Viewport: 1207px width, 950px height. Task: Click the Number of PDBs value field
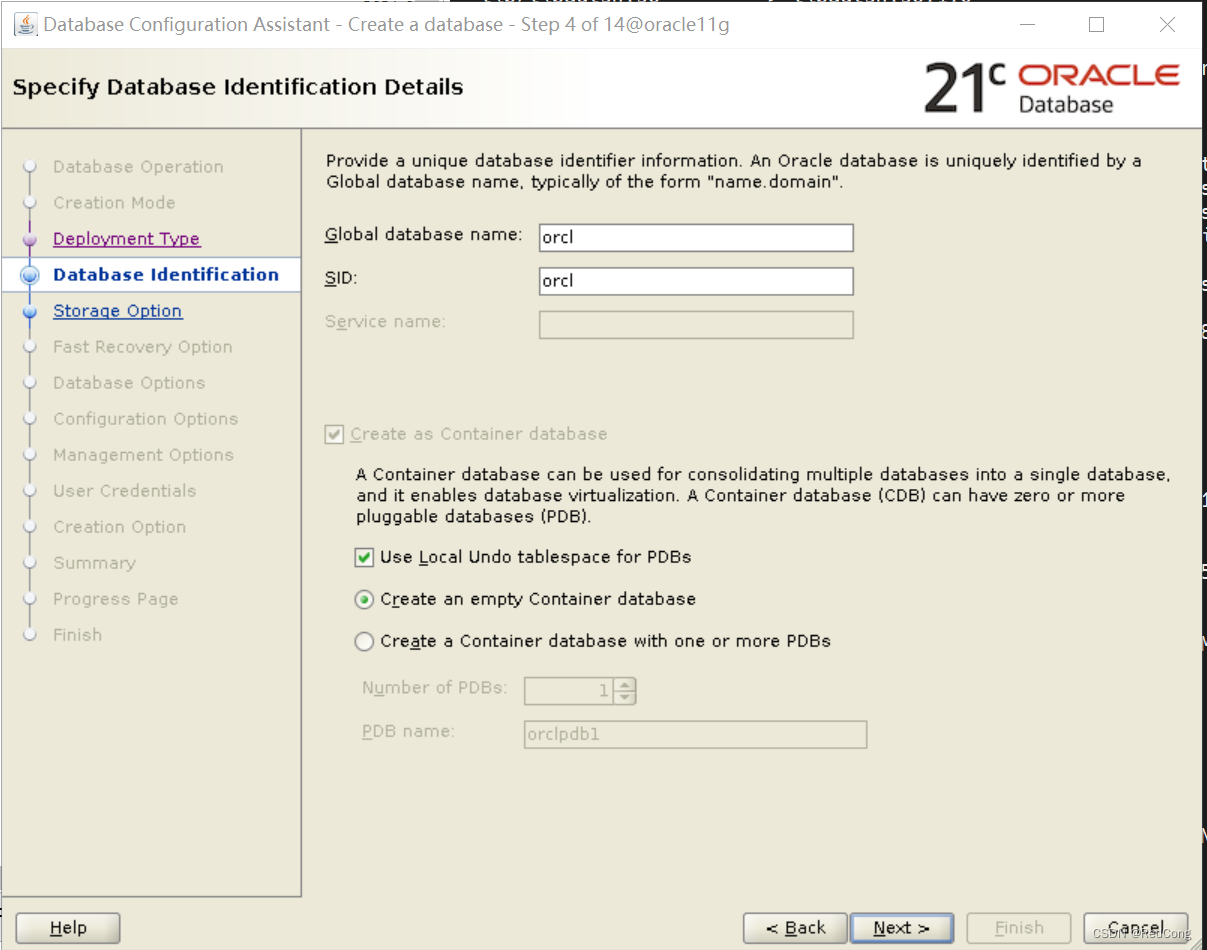(x=569, y=690)
